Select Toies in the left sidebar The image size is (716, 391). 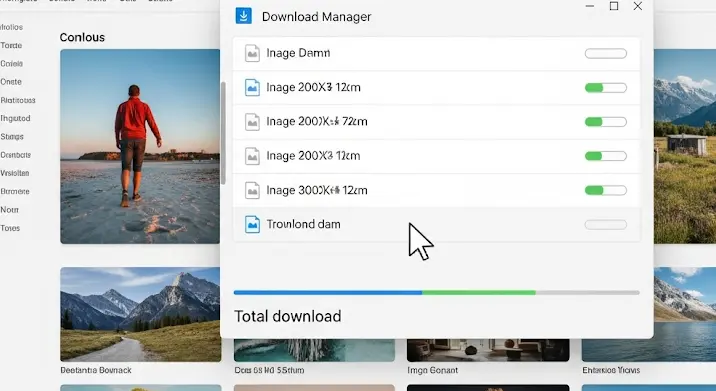[10, 228]
